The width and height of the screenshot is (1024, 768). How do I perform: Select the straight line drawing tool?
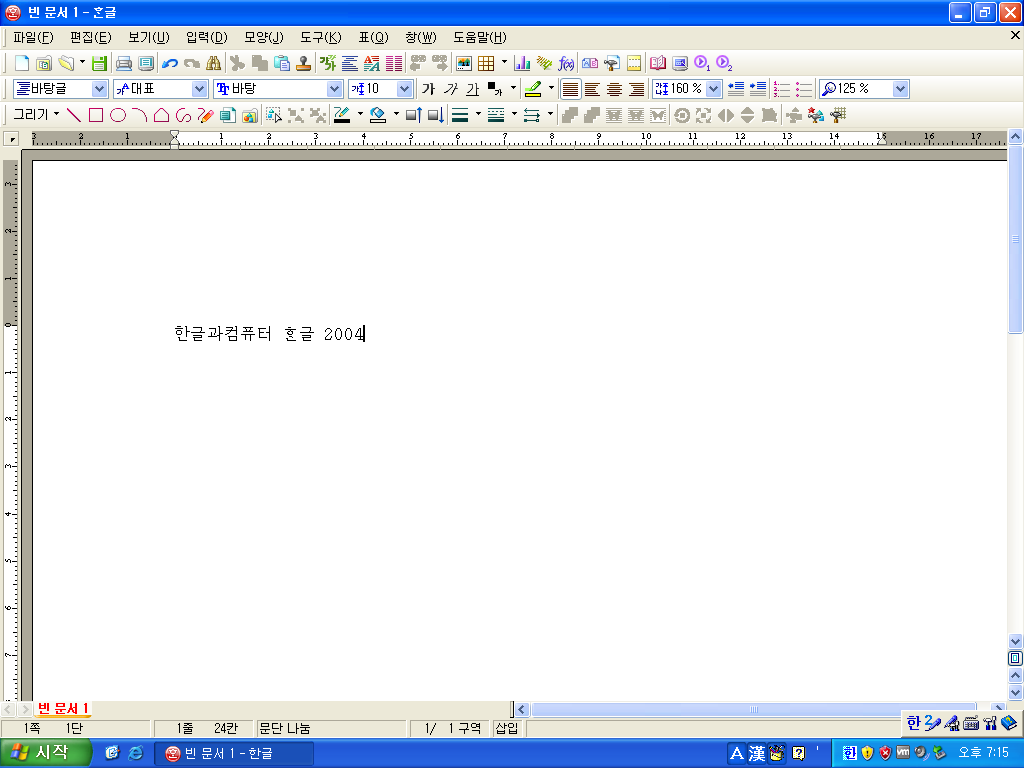click(x=74, y=116)
